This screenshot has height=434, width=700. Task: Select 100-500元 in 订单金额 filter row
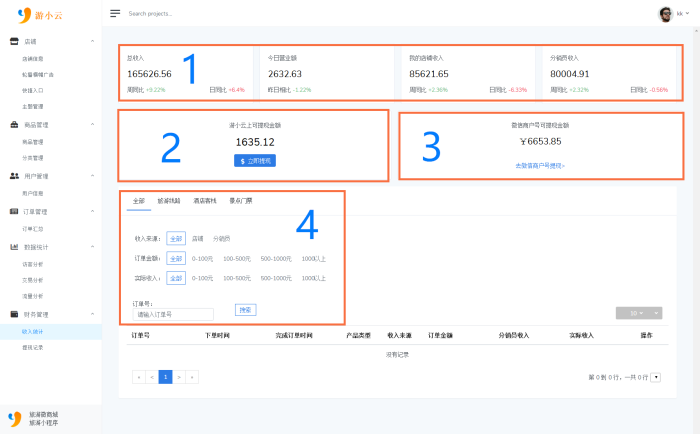[237, 259]
